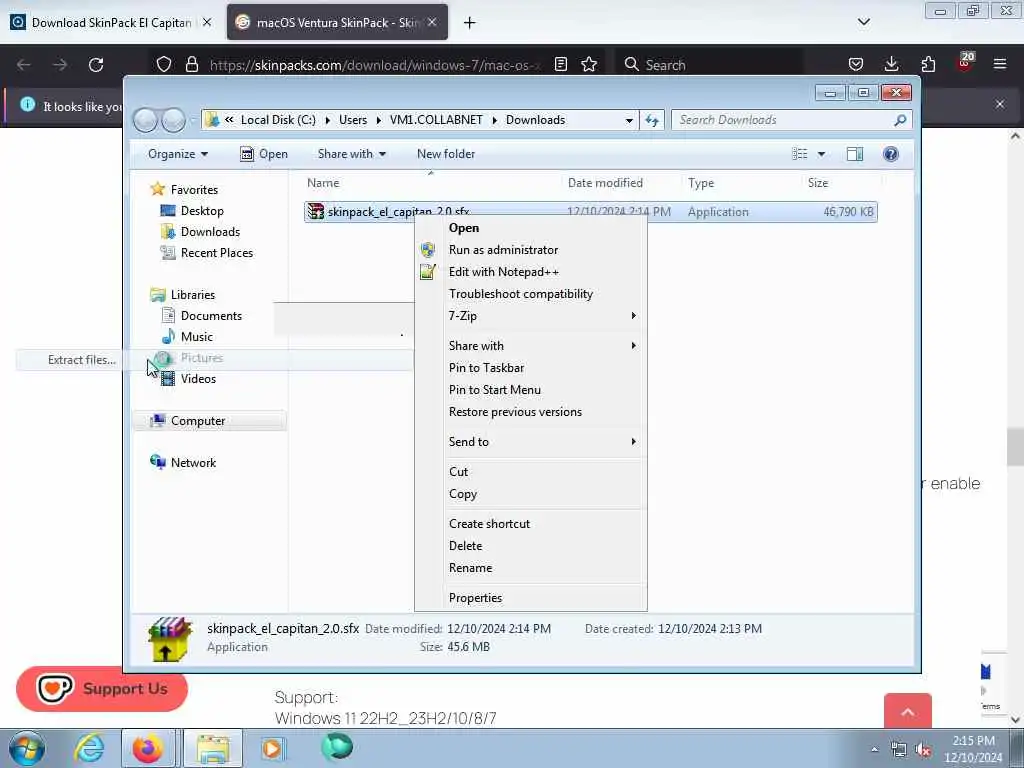Click the Downloads breadcrumb segment
Screen dimensions: 1024x768
[536, 120]
